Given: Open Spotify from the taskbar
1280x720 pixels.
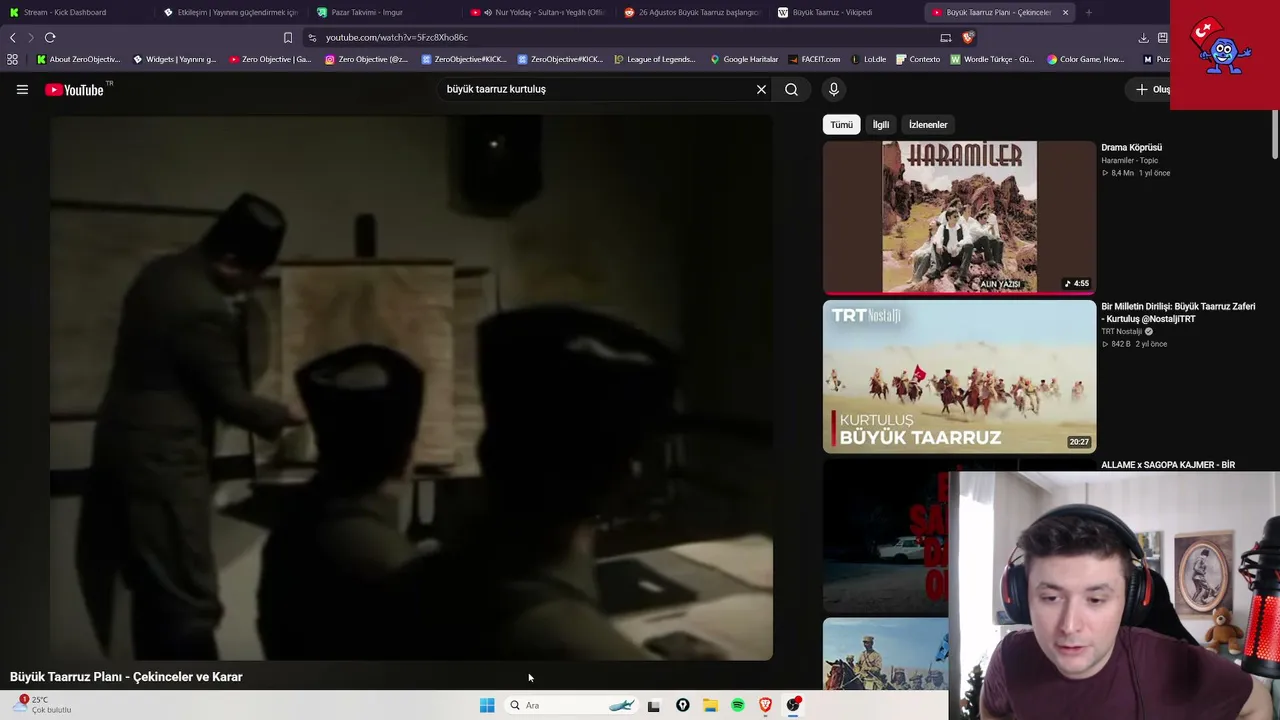Looking at the screenshot, I should point(738,705).
